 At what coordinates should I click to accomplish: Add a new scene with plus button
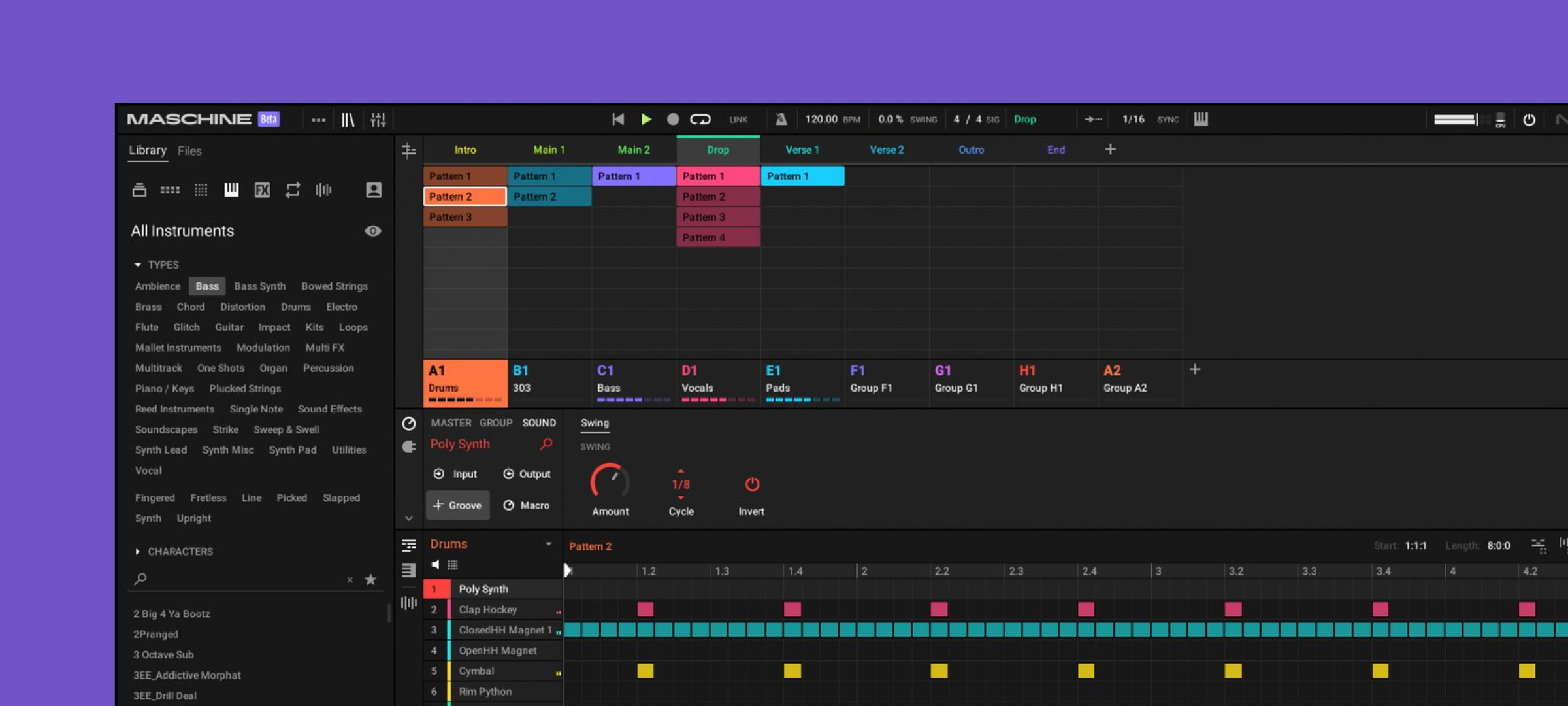(1111, 150)
